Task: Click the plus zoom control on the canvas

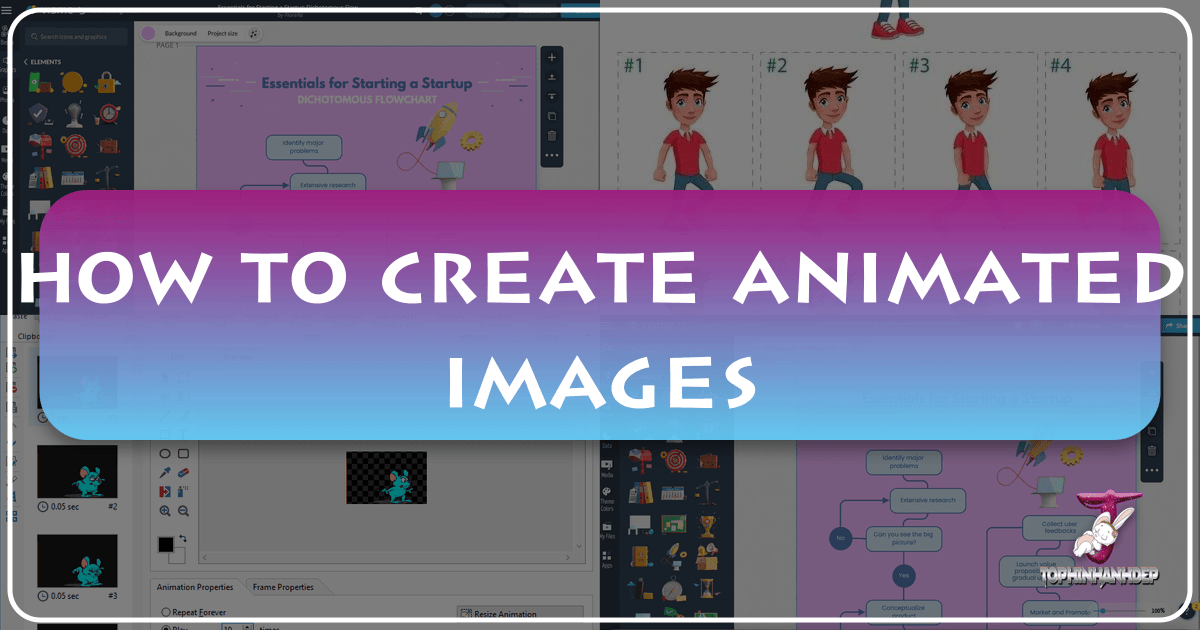Action: [551, 57]
